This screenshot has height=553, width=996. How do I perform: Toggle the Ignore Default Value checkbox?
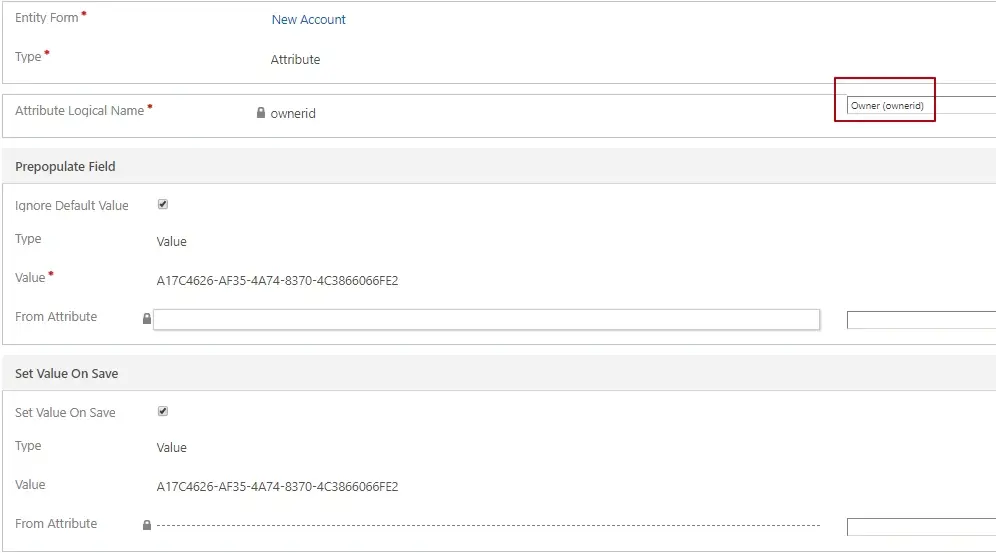pos(163,204)
